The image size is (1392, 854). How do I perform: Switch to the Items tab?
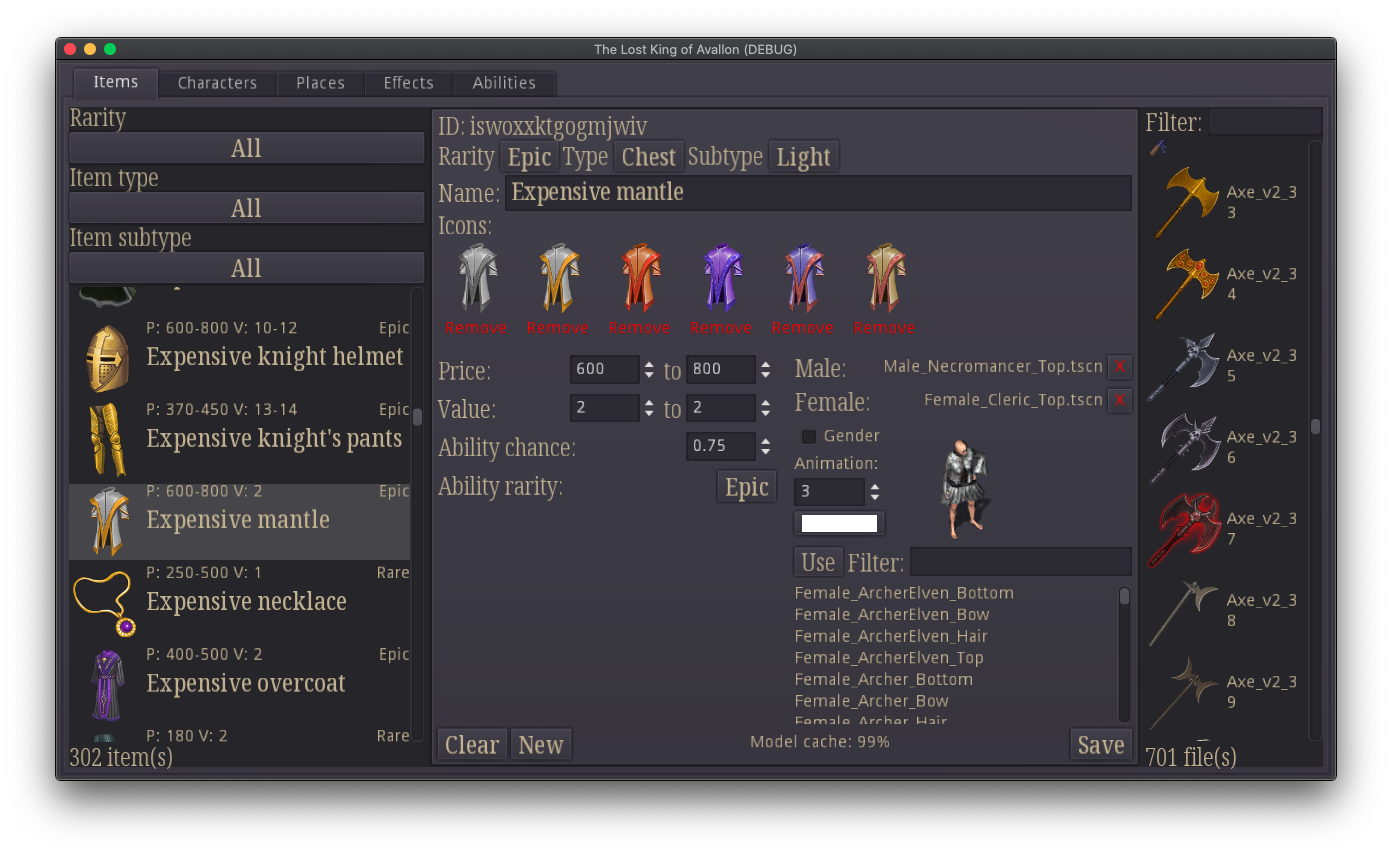[x=116, y=82]
